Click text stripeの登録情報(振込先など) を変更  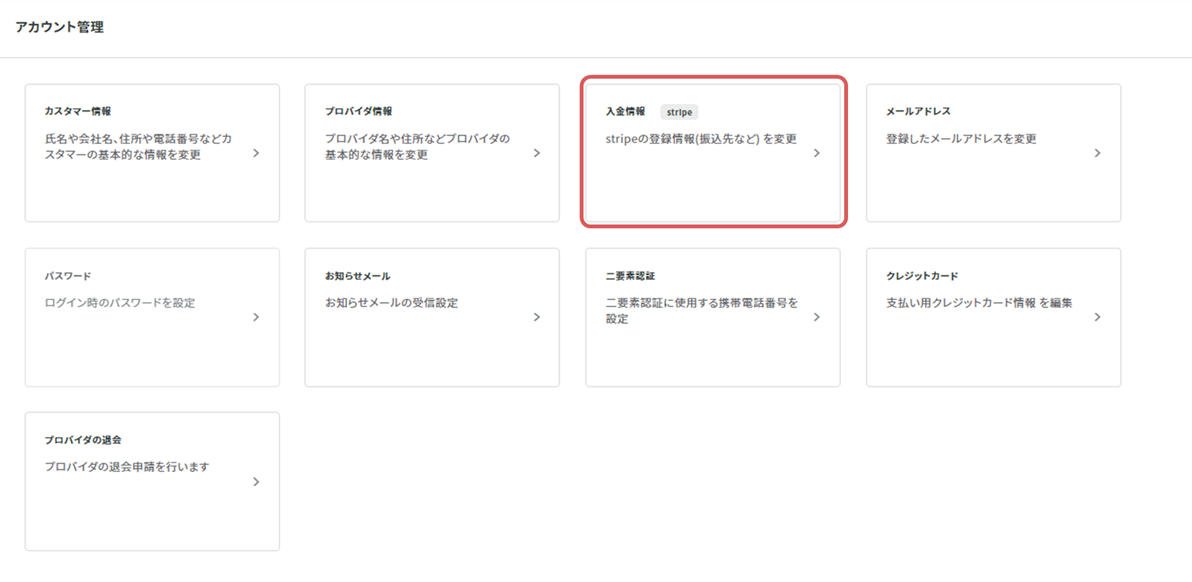point(702,139)
